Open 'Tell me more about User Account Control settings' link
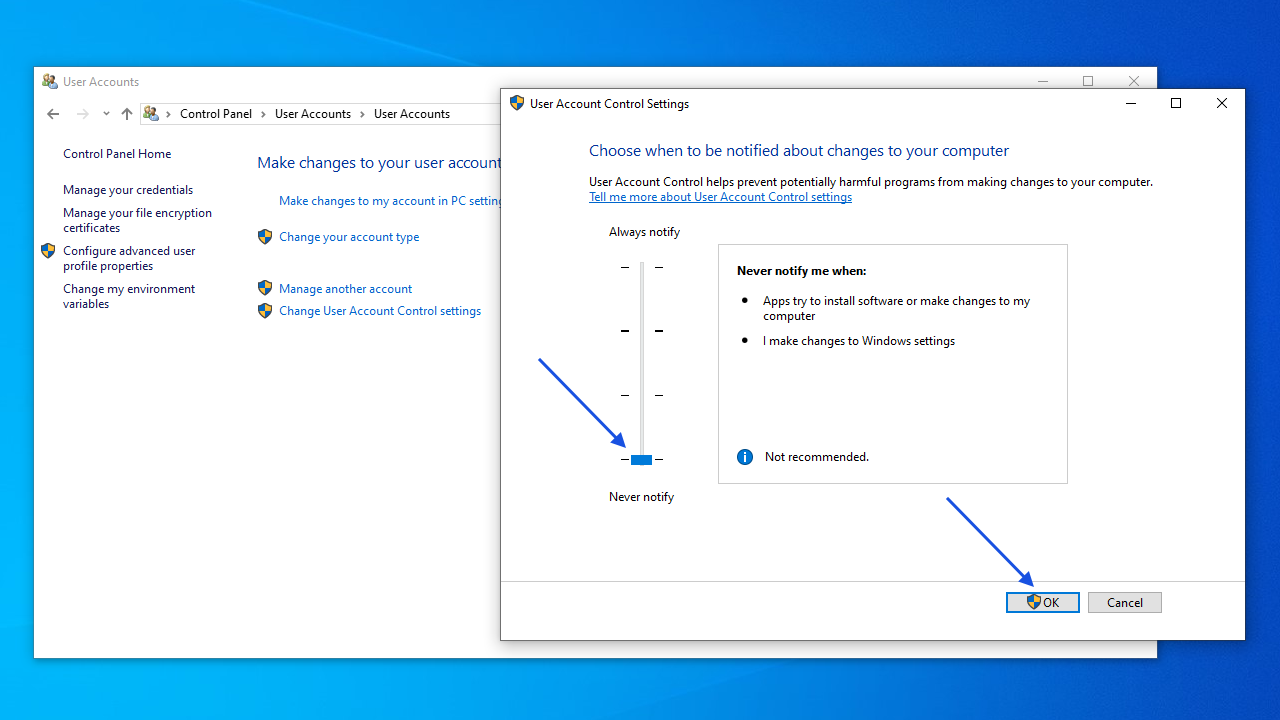The image size is (1280, 720). pos(720,197)
